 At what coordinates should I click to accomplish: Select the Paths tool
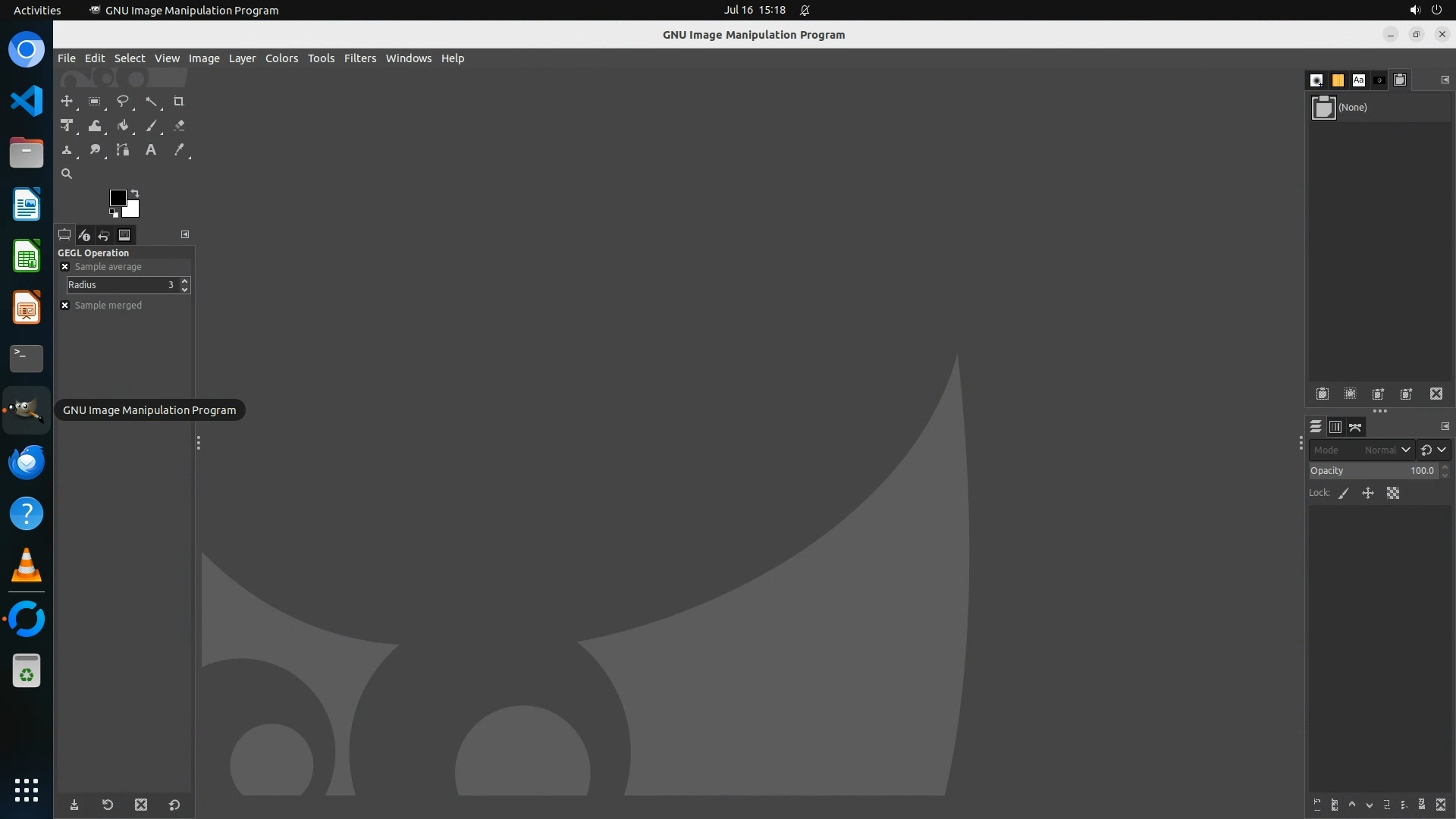pyautogui.click(x=123, y=150)
